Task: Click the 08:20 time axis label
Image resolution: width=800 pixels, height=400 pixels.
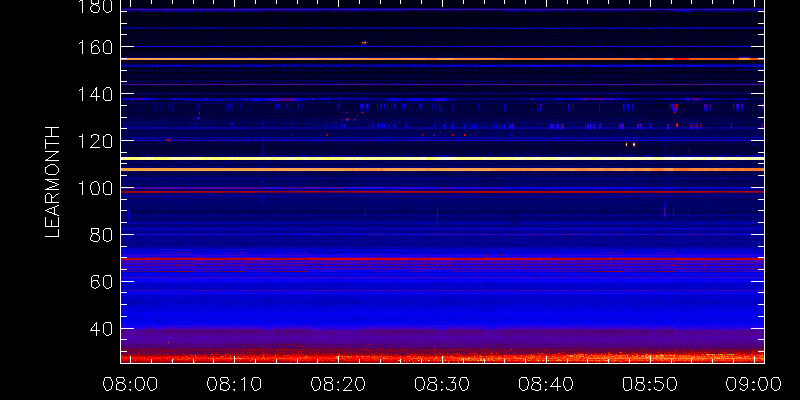Action: [338, 384]
